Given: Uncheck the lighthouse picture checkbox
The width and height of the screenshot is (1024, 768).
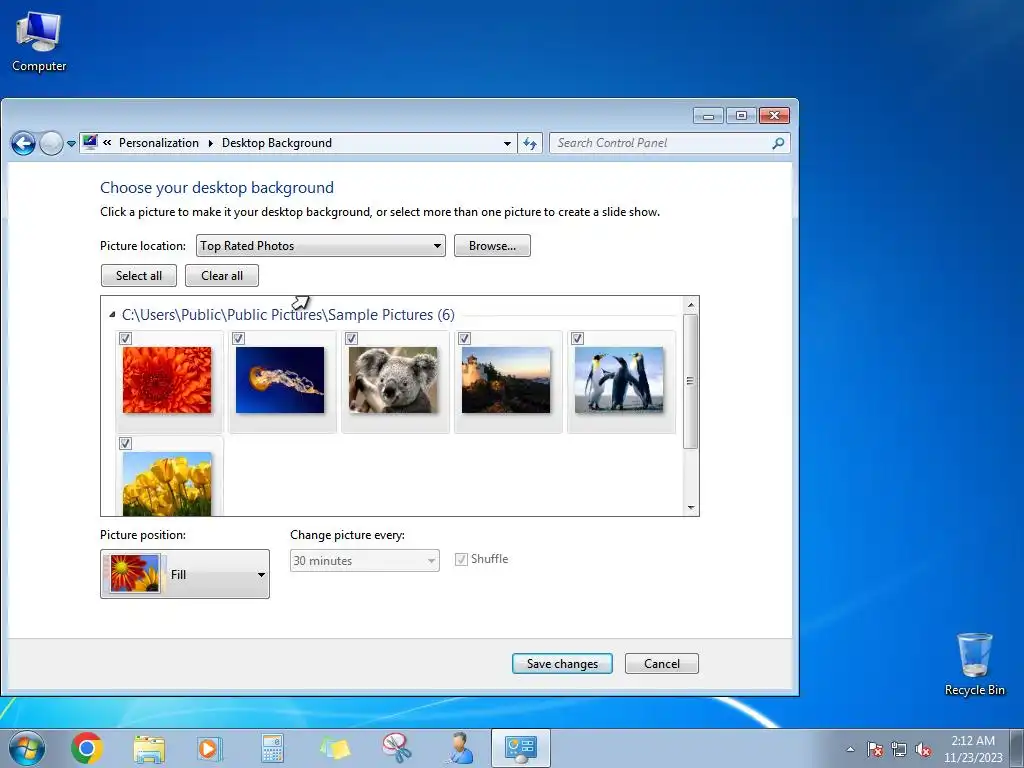Looking at the screenshot, I should point(464,338).
